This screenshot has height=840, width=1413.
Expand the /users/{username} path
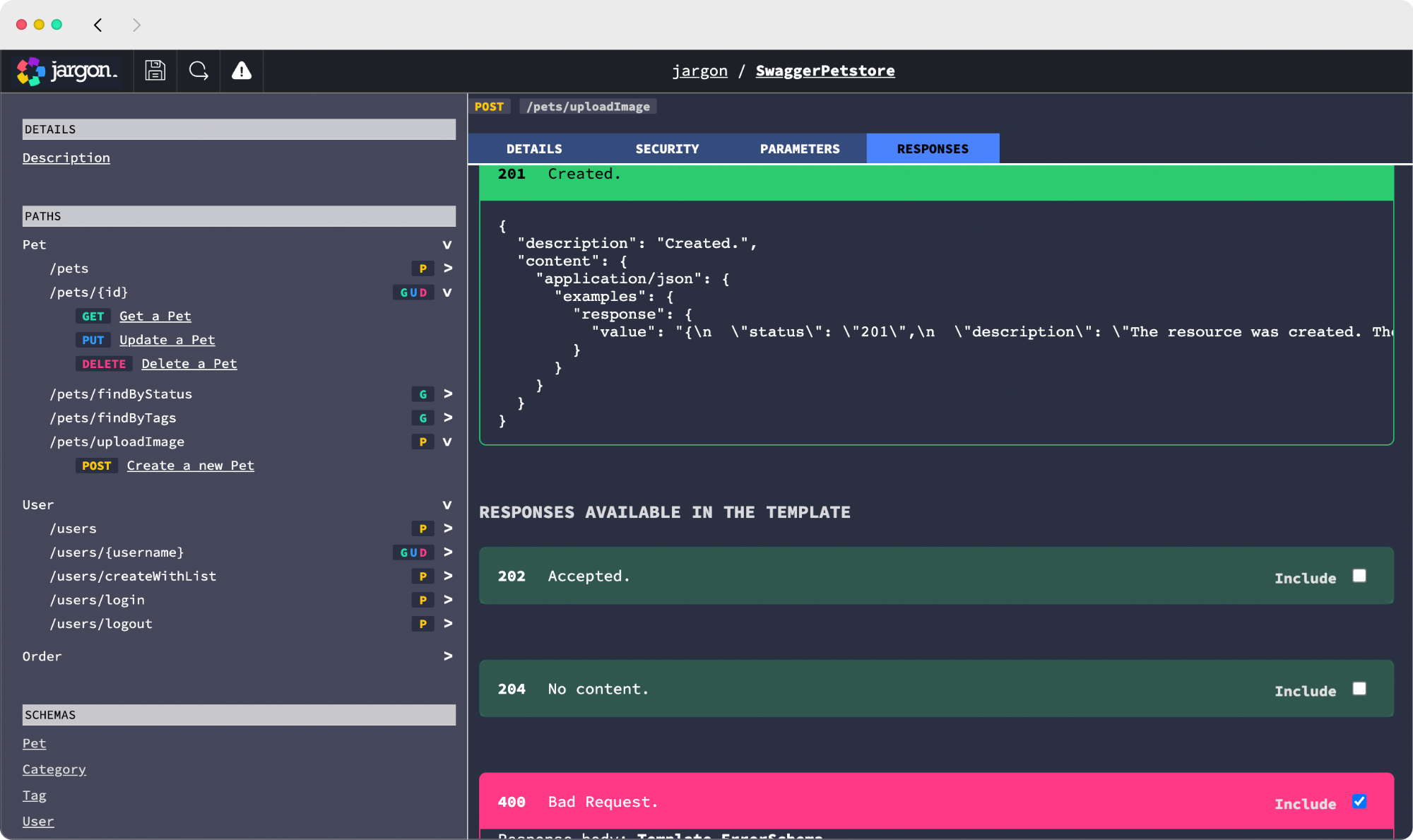tap(448, 552)
